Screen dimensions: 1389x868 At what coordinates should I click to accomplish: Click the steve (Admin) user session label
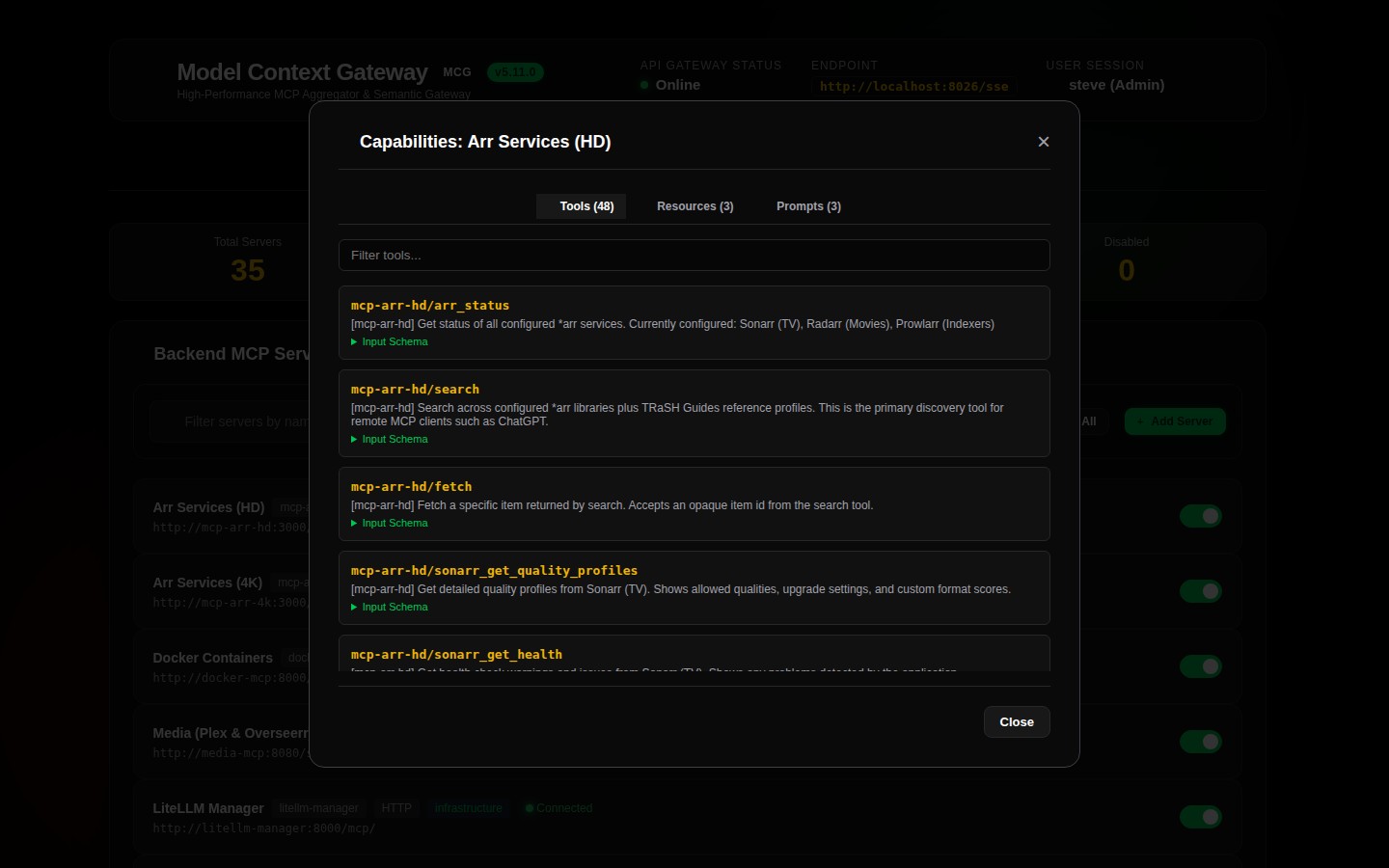[1117, 85]
